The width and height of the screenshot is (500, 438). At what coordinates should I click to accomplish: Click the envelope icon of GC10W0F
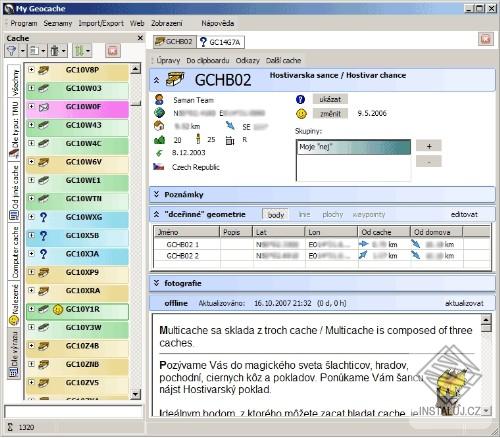[44, 107]
